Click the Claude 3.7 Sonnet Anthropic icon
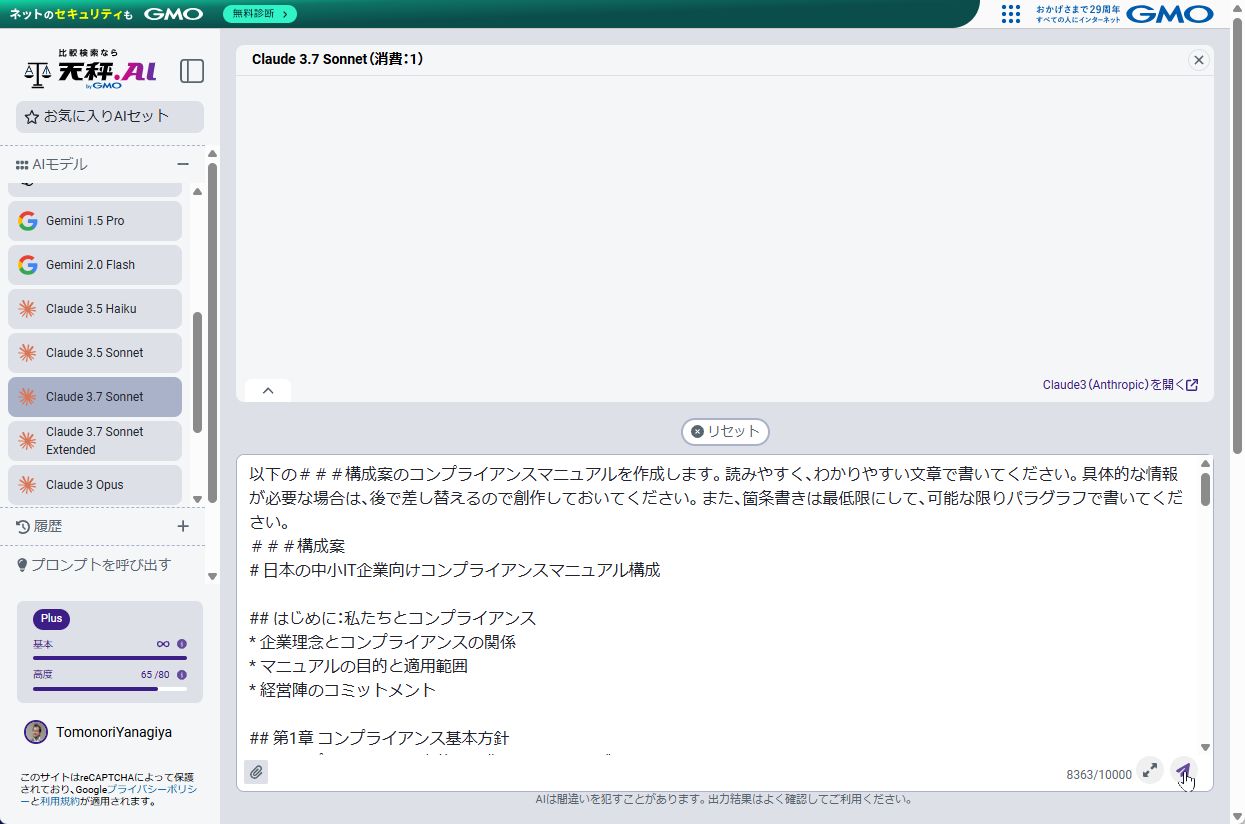The height and width of the screenshot is (824, 1245). 27,397
